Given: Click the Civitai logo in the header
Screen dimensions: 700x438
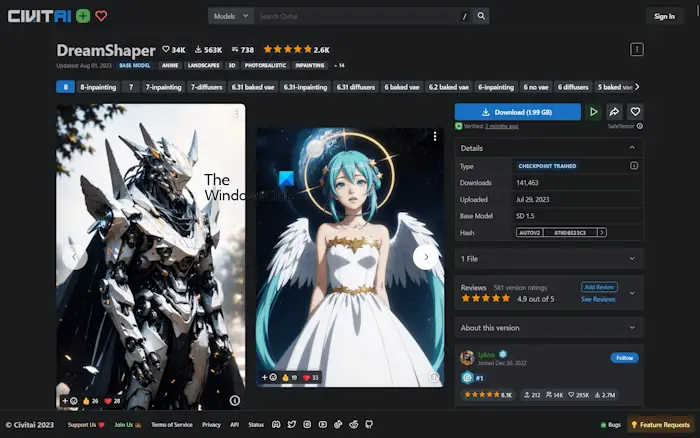Looking at the screenshot, I should 39,16.
